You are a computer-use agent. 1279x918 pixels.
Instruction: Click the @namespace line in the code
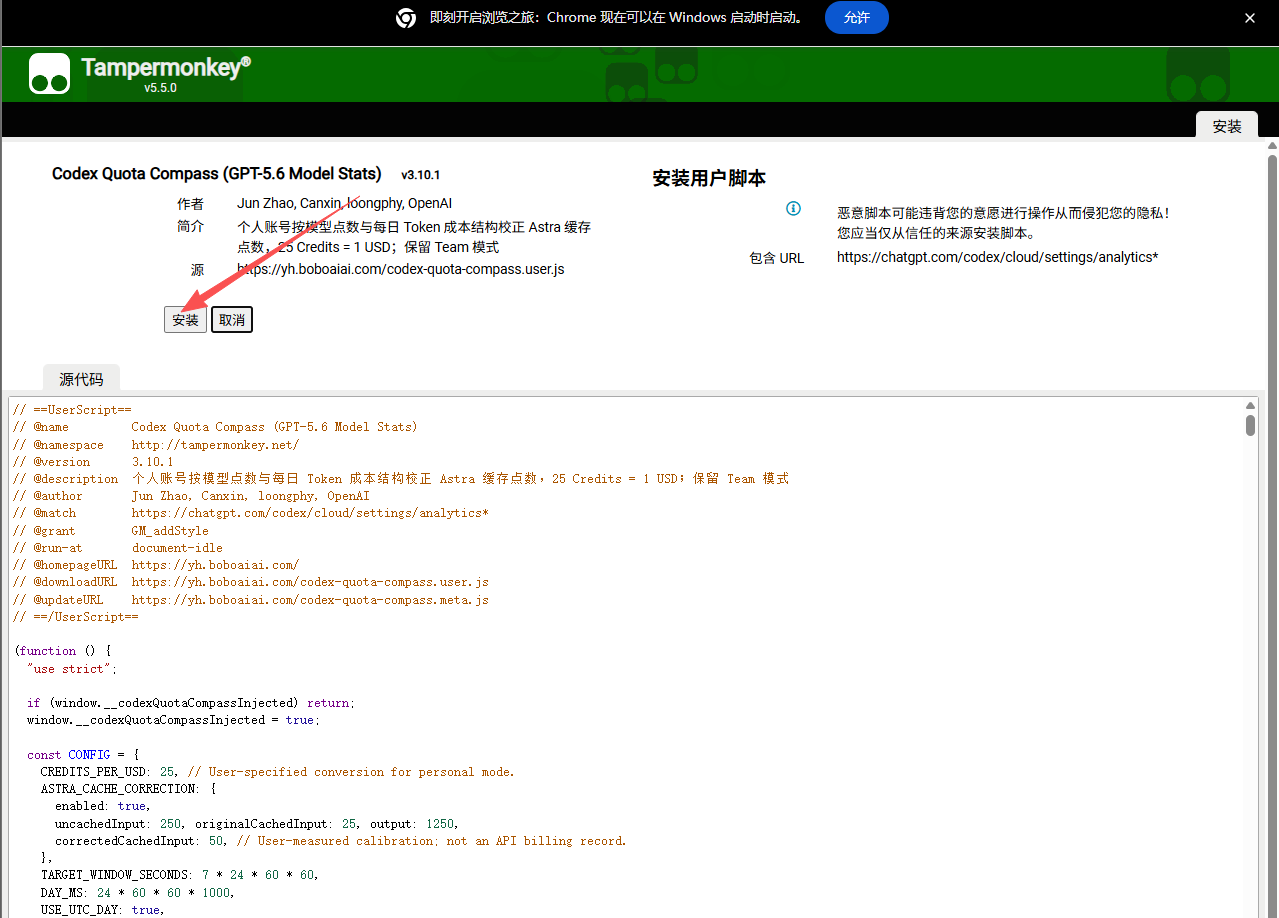pyautogui.click(x=156, y=444)
